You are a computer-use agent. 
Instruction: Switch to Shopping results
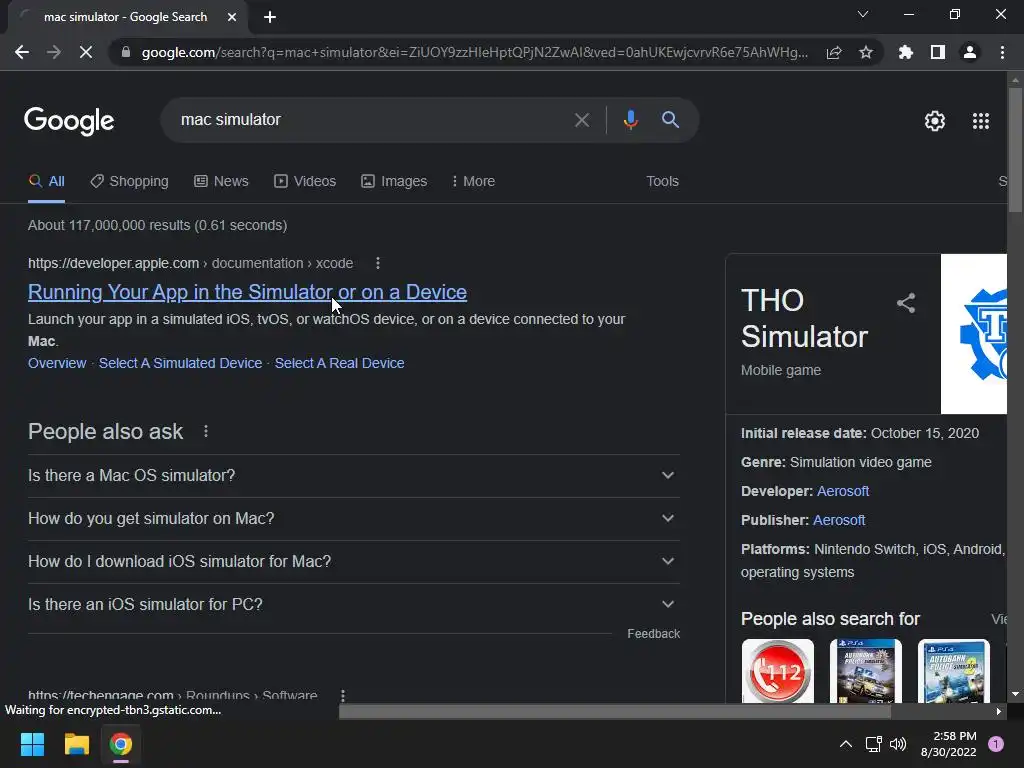(x=129, y=182)
